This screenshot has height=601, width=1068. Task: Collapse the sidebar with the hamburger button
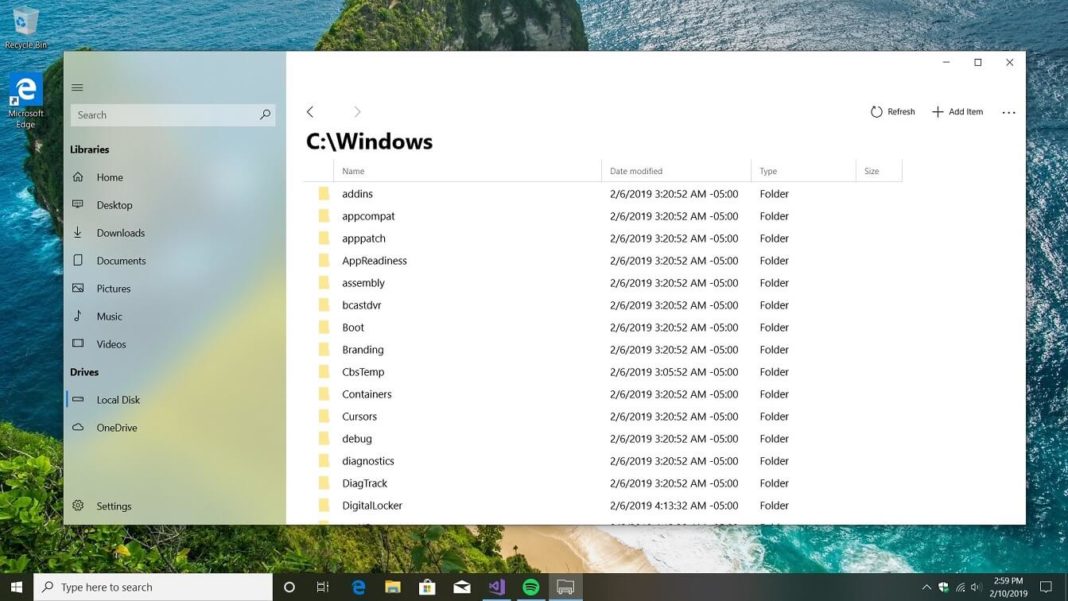[x=77, y=87]
